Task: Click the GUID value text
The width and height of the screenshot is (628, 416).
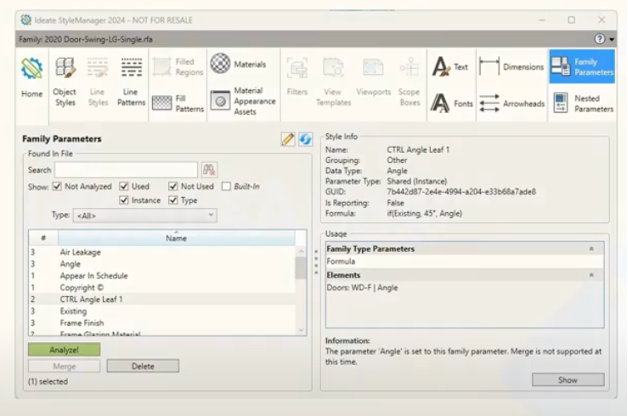Action: point(461,192)
